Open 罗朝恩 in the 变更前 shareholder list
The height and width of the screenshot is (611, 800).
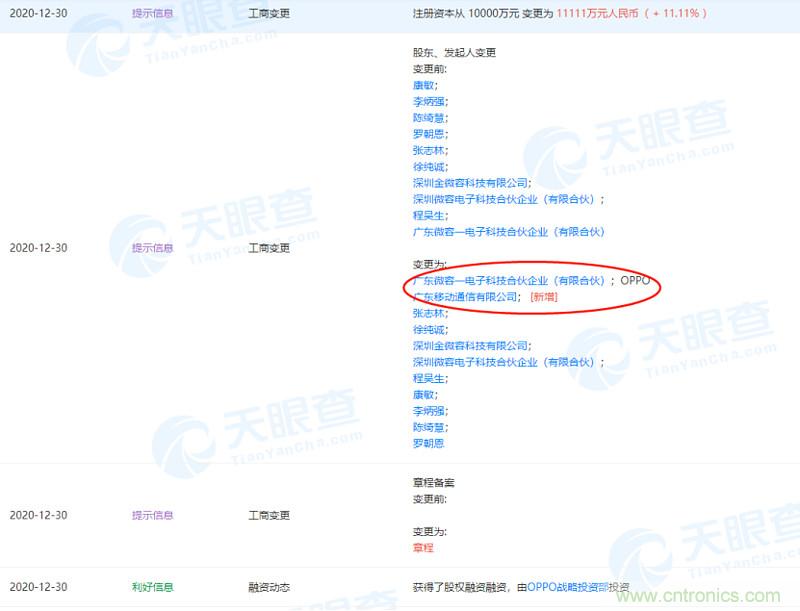429,134
